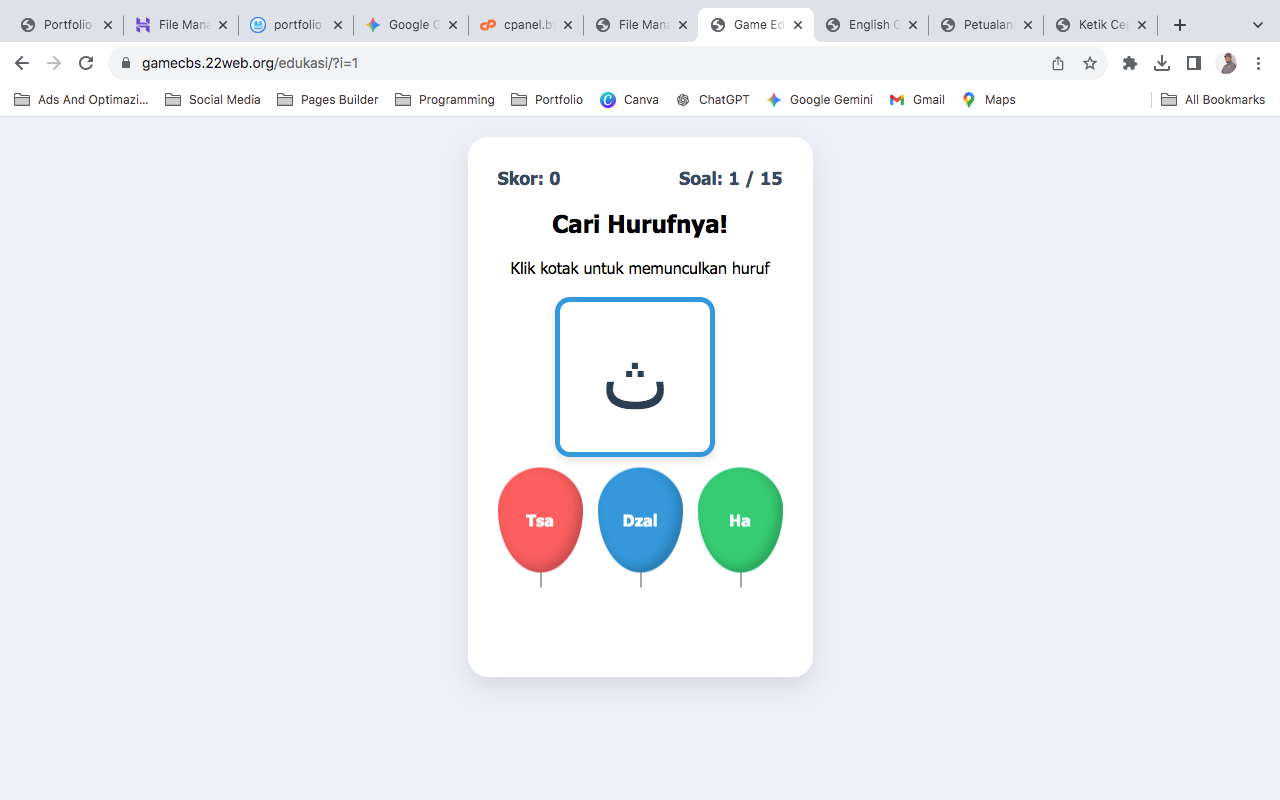The height and width of the screenshot is (800, 1280).
Task: Select the blue Dzal balloon
Action: pos(640,519)
